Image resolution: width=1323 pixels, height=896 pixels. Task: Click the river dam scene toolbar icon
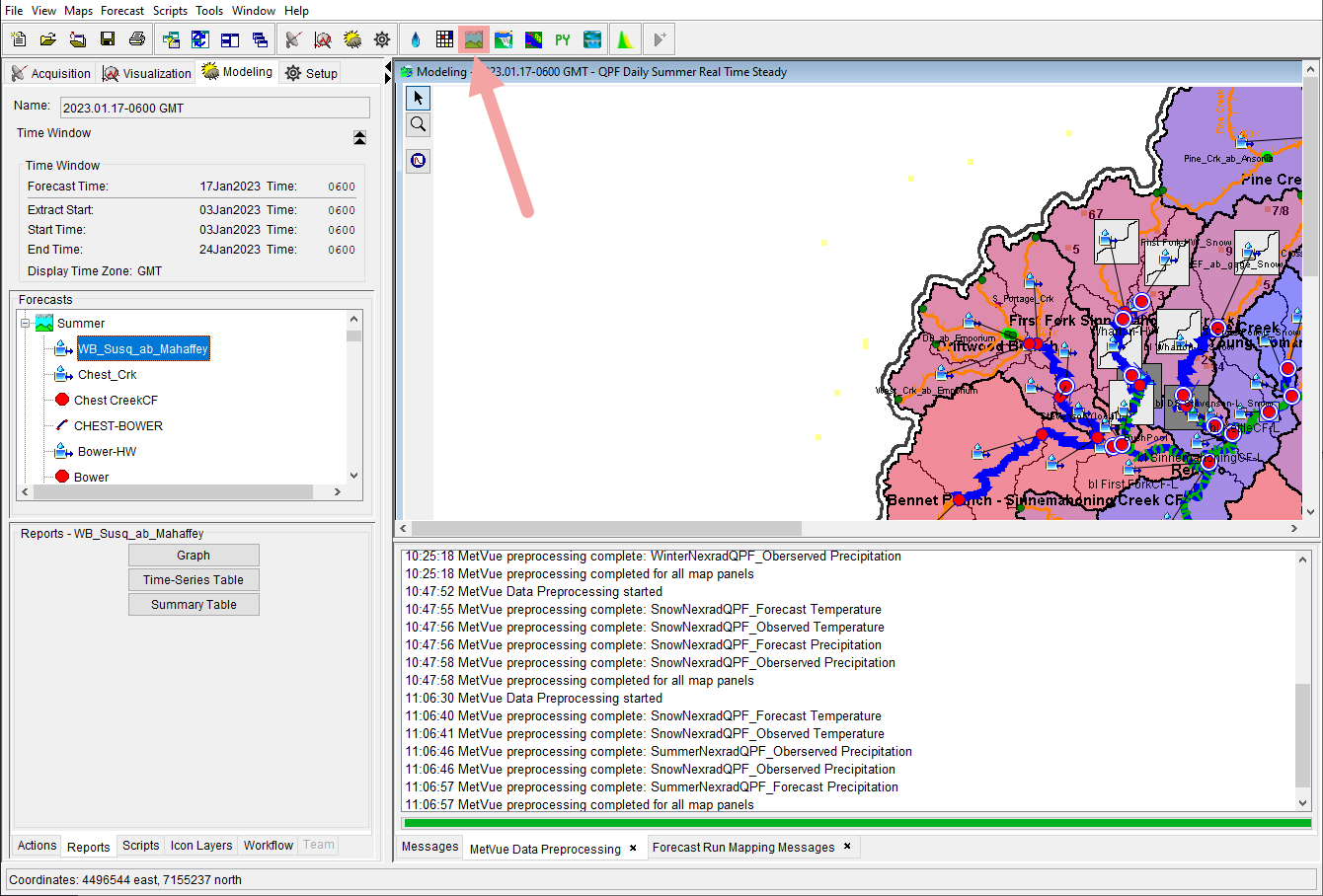(592, 39)
